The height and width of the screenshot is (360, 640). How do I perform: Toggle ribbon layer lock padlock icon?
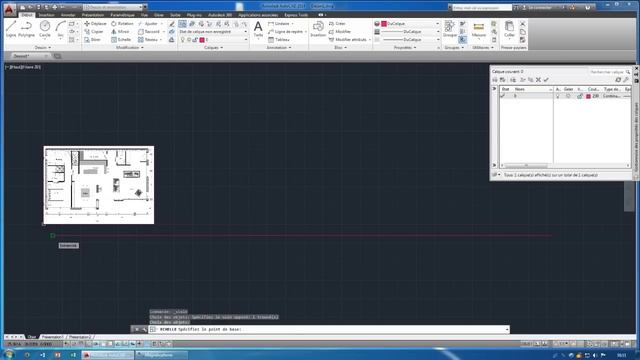[x=195, y=40]
